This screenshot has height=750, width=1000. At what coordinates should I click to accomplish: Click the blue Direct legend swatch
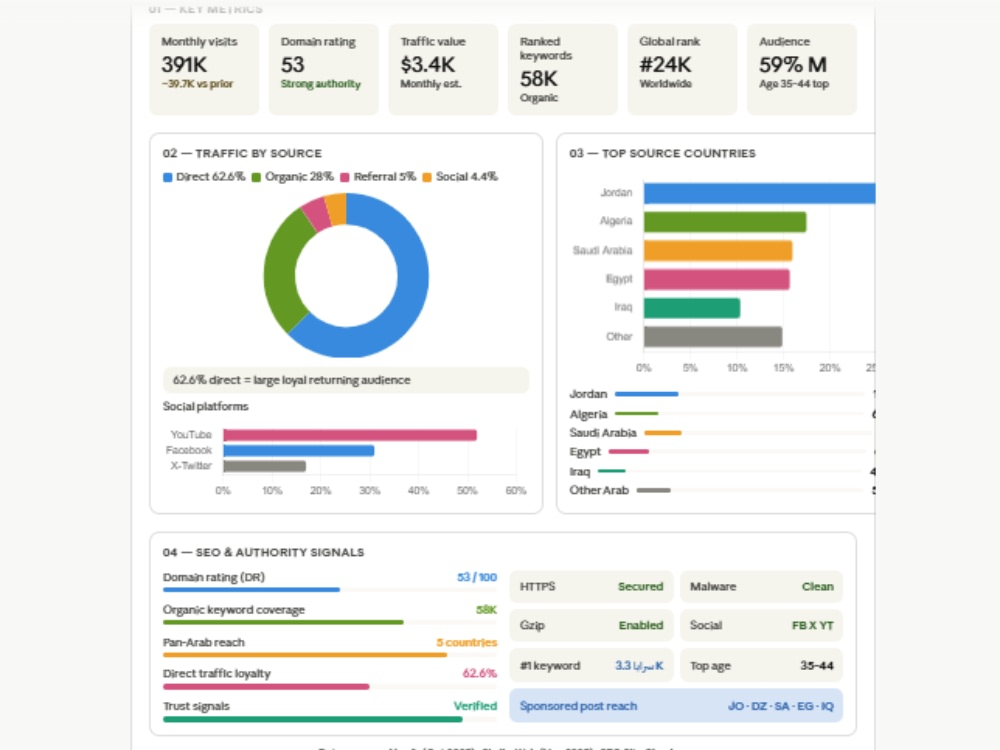click(168, 177)
